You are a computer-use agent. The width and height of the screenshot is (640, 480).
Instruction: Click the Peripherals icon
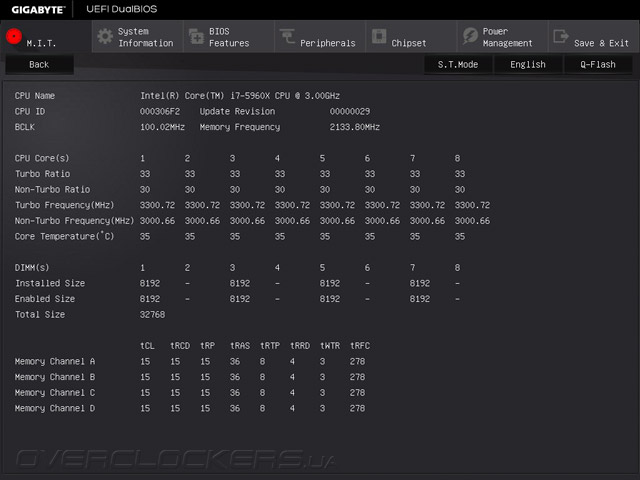[287, 36]
